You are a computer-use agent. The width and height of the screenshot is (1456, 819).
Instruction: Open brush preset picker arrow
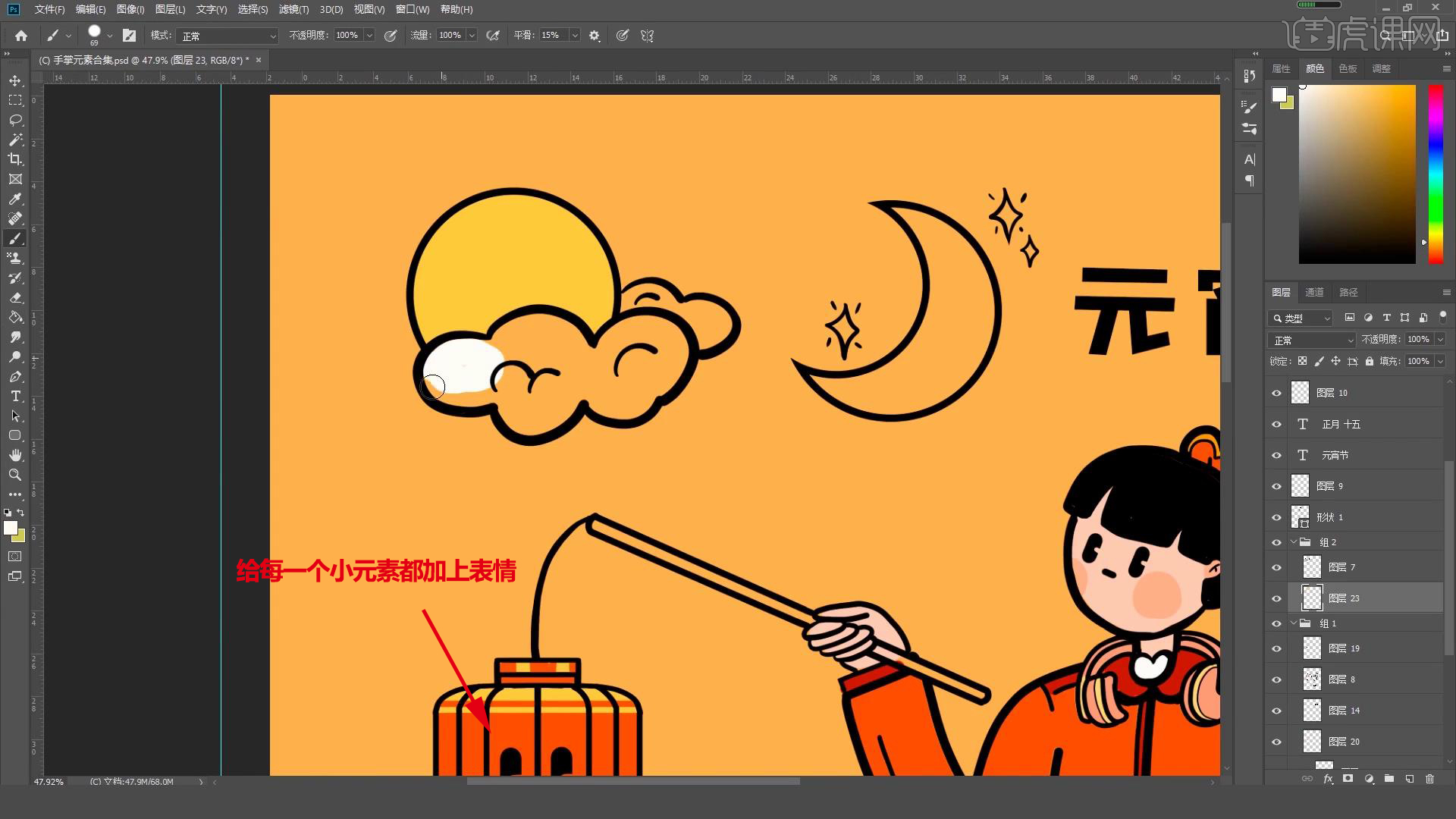click(110, 36)
